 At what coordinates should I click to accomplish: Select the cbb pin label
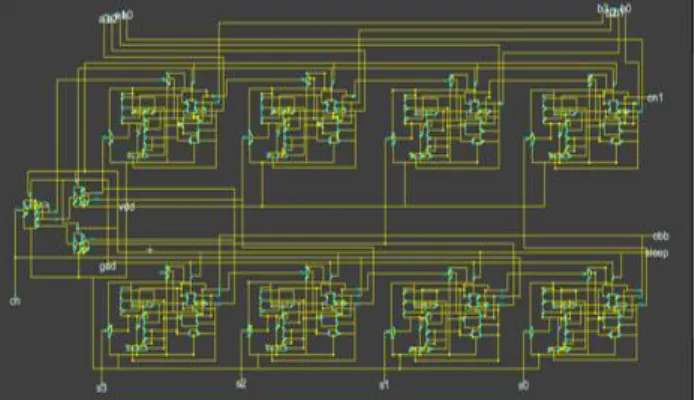(661, 236)
